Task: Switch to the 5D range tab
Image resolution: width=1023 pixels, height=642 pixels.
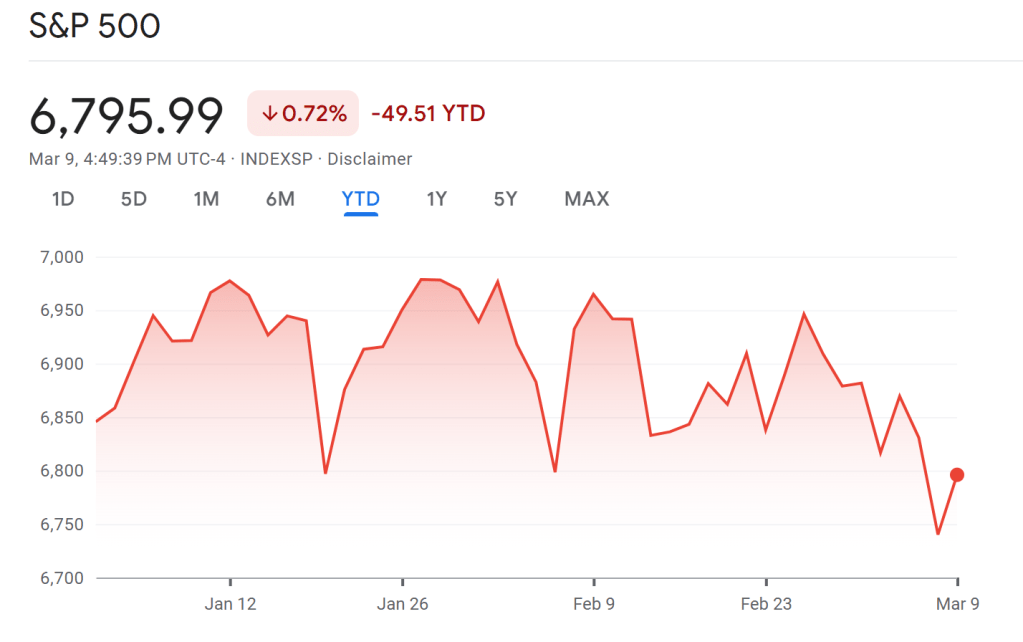Action: point(134,199)
